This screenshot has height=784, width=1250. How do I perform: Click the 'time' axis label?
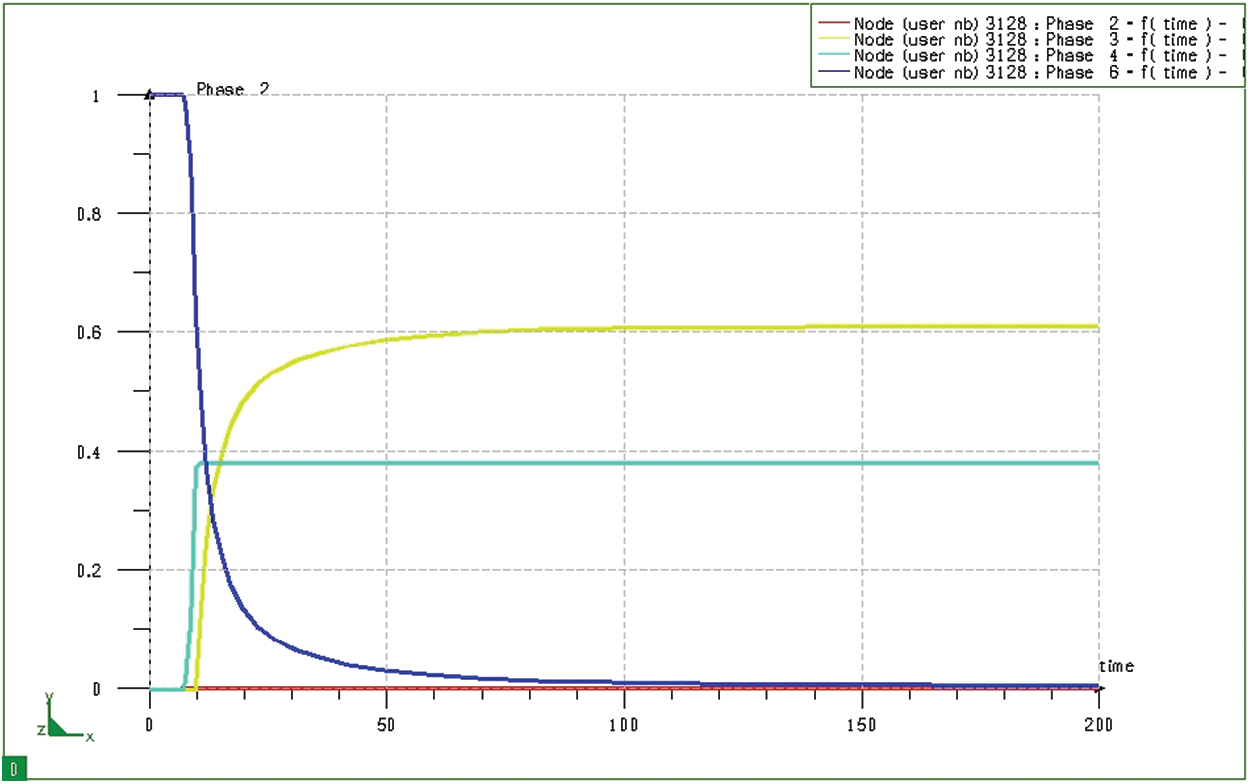coord(1116,666)
